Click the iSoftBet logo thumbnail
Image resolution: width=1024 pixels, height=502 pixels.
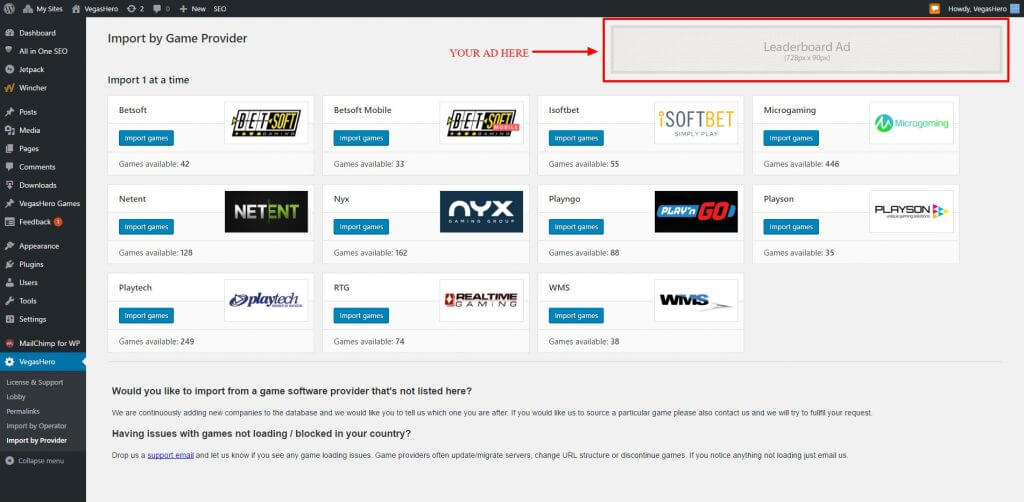coord(696,123)
